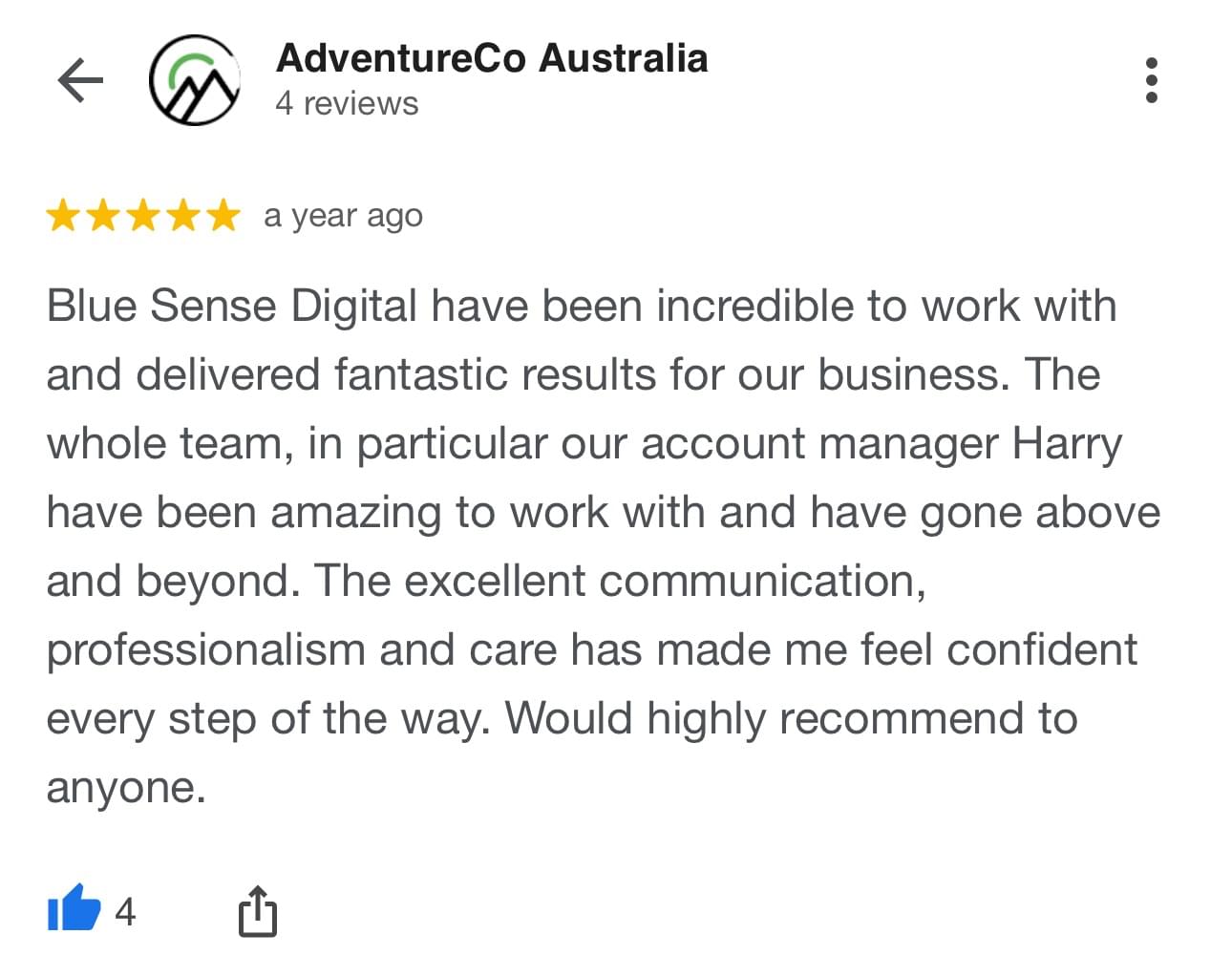Click the 'a year ago' timestamp
The height and width of the screenshot is (977, 1232).
343,217
